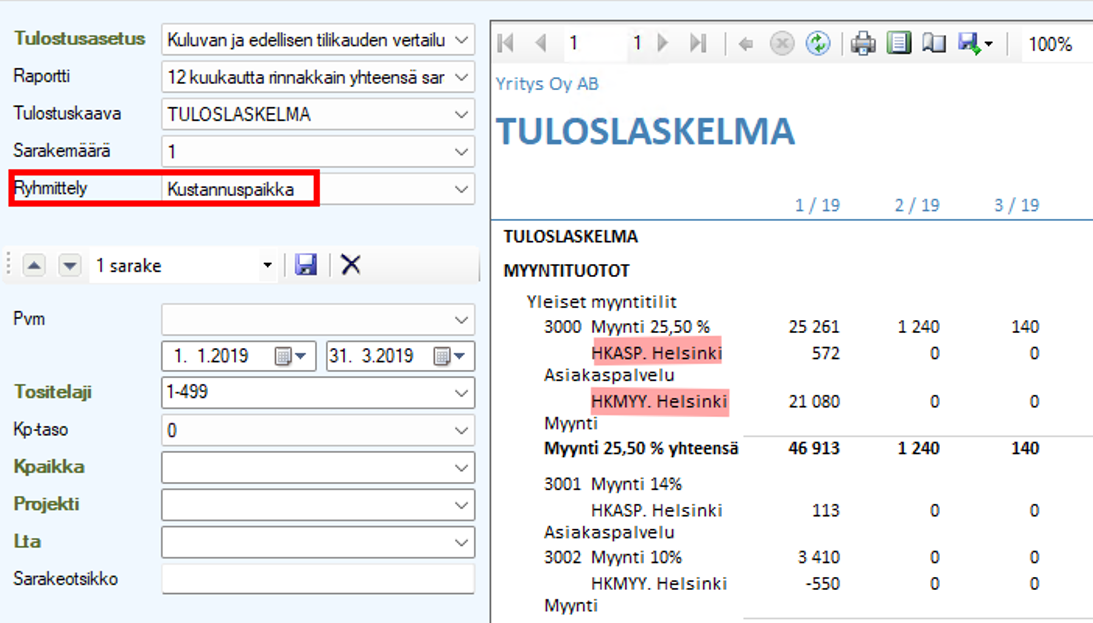Click the Sarakeotsikko text field
This screenshot has height=623, width=1093.
[x=318, y=579]
